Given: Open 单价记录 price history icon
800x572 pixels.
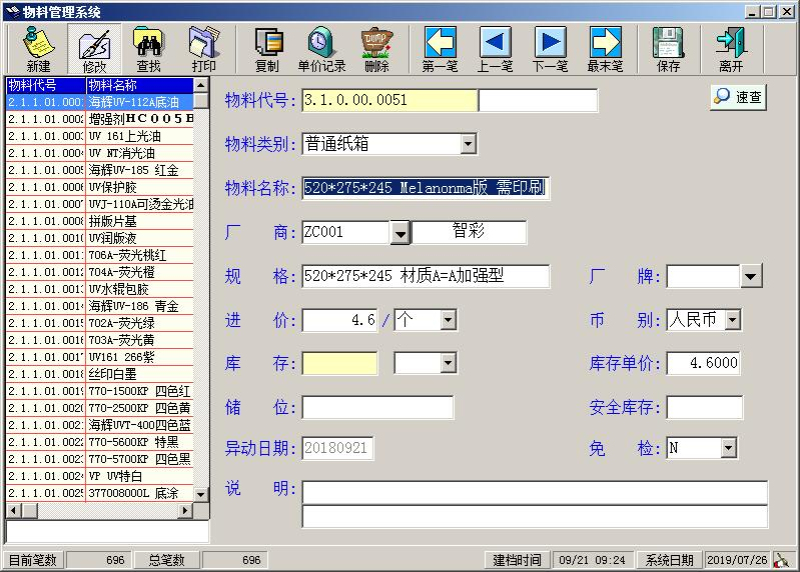Looking at the screenshot, I should click(x=321, y=48).
